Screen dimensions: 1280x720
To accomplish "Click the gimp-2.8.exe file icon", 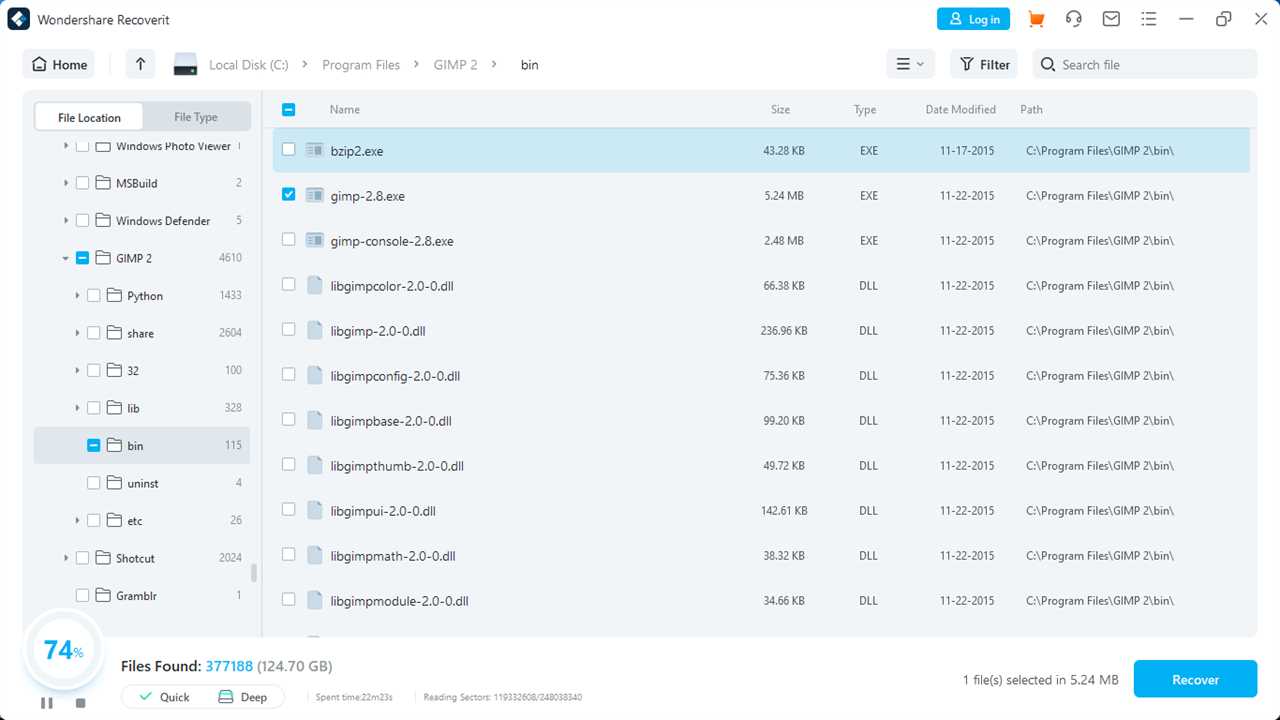I will tap(315, 195).
